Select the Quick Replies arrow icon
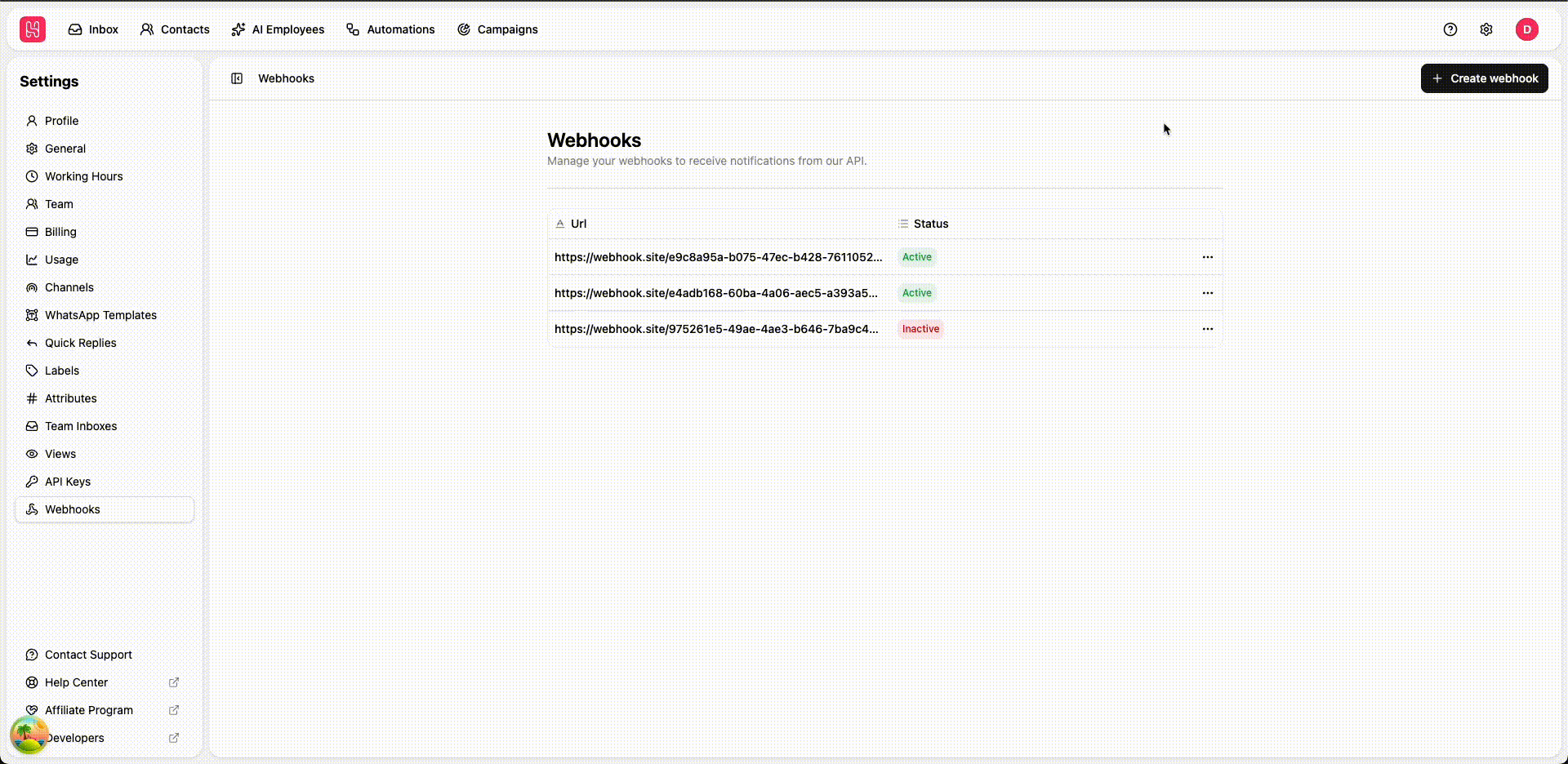Image resolution: width=1568 pixels, height=764 pixels. 31,343
